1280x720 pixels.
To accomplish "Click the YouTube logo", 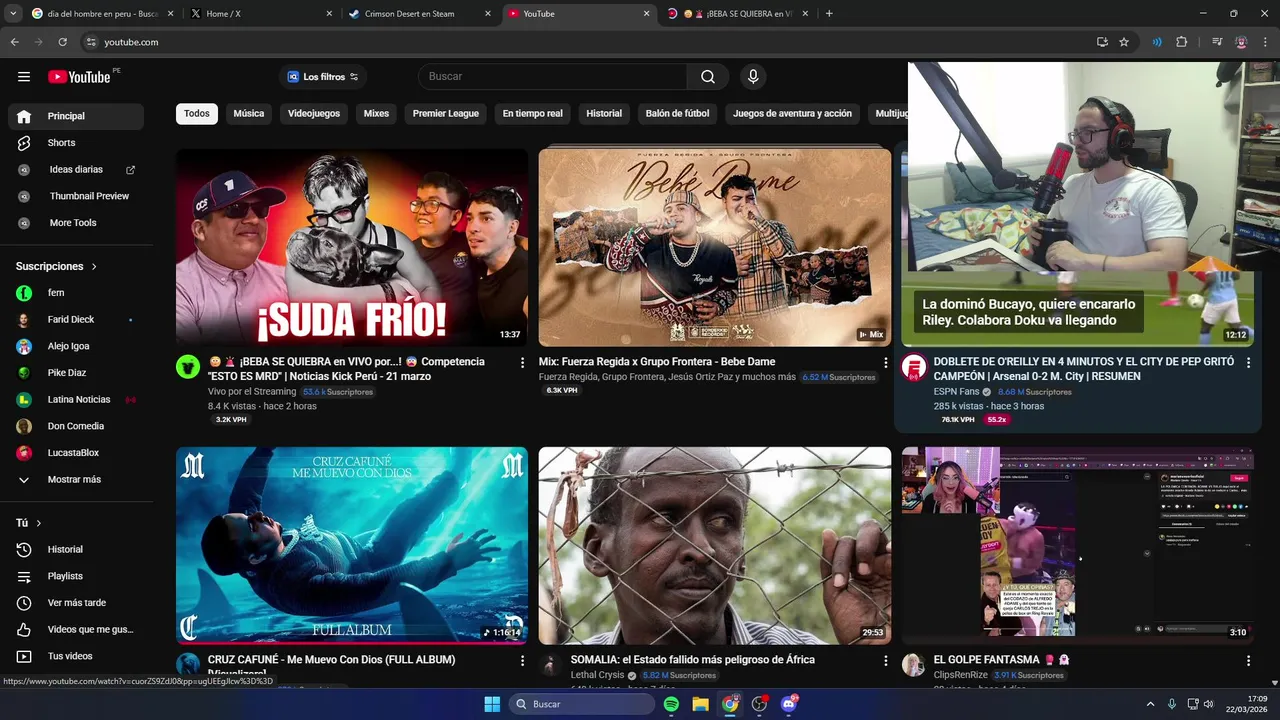I will tap(79, 77).
